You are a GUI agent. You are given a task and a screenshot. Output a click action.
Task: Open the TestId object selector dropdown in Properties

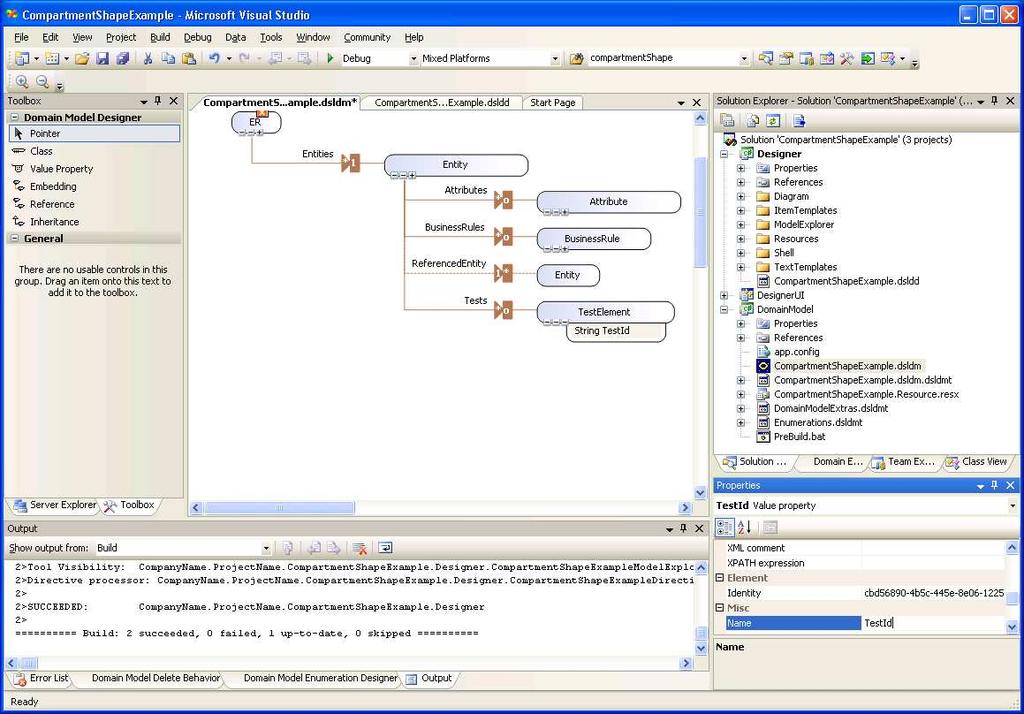tap(1013, 506)
